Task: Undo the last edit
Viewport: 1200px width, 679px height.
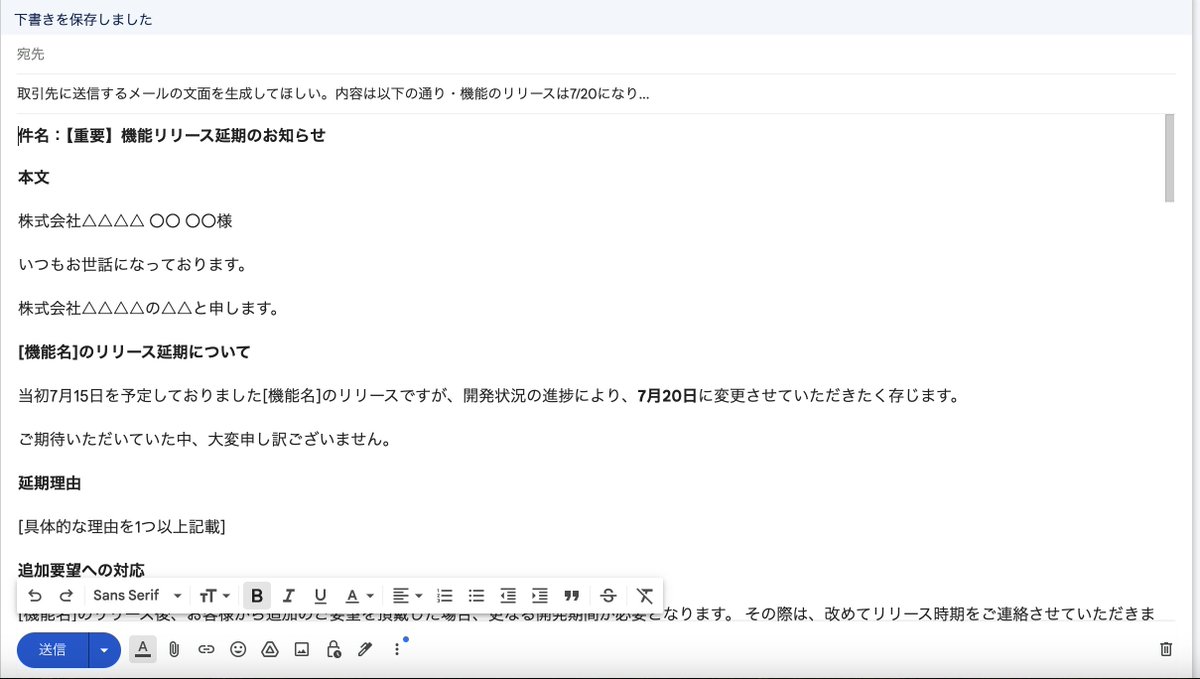Action: (36, 595)
